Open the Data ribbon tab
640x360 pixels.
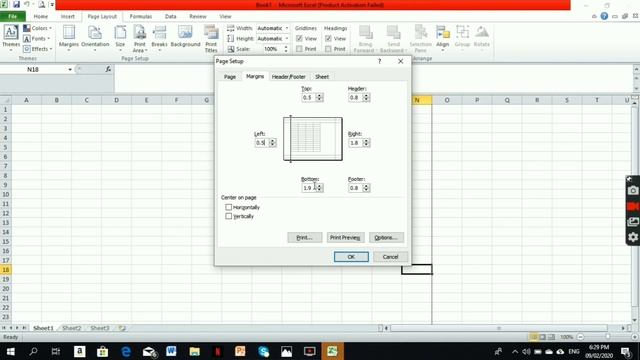click(x=171, y=16)
